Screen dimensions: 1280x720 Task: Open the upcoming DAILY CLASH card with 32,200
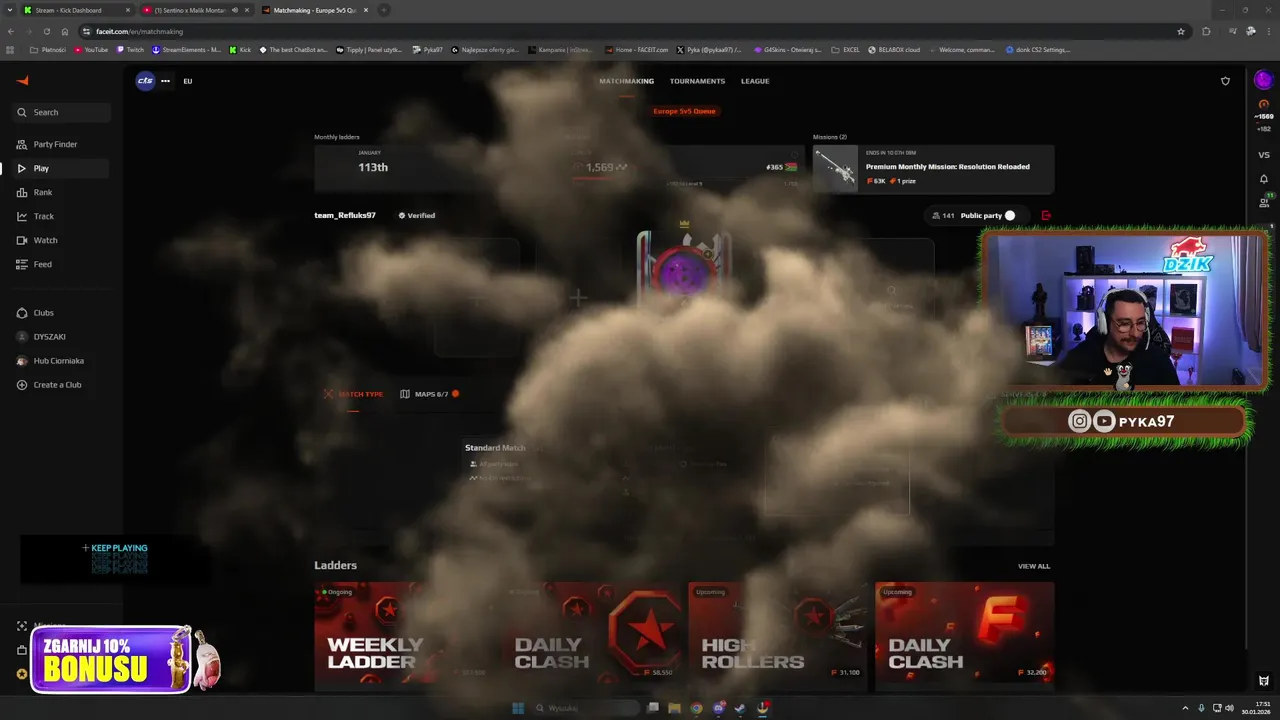pyautogui.click(x=964, y=636)
